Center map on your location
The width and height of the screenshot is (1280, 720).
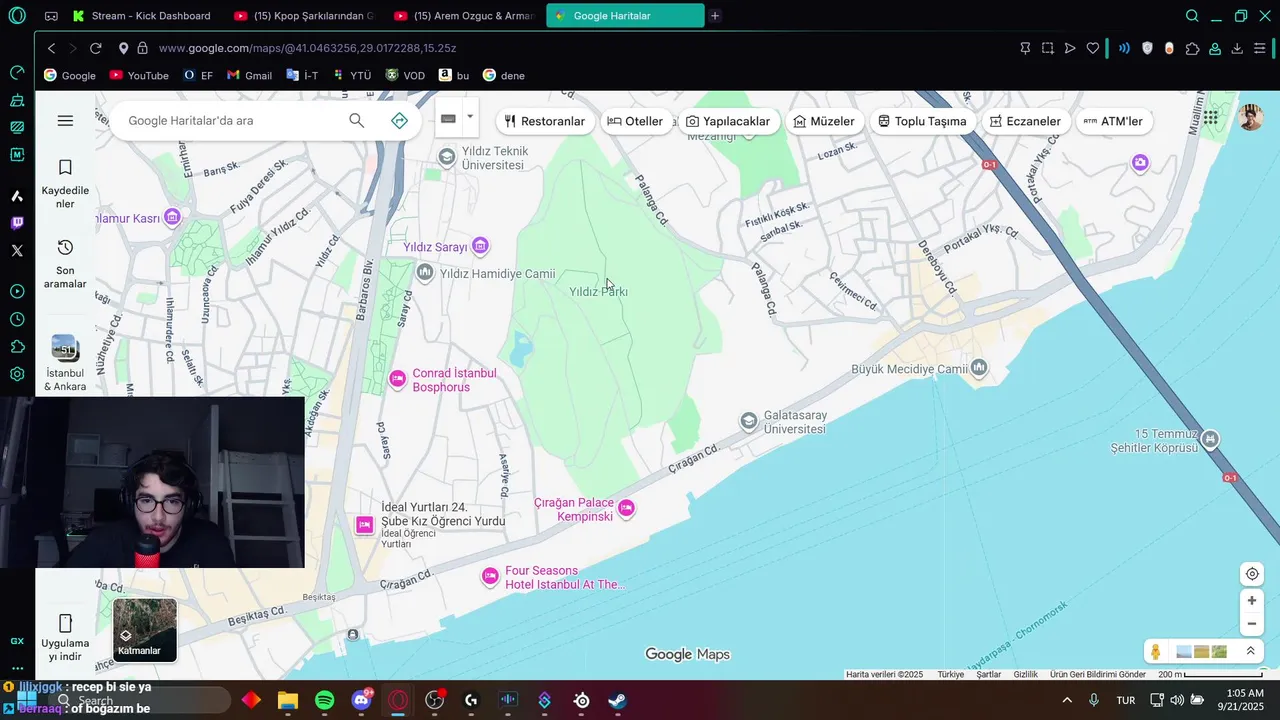pos(1251,574)
